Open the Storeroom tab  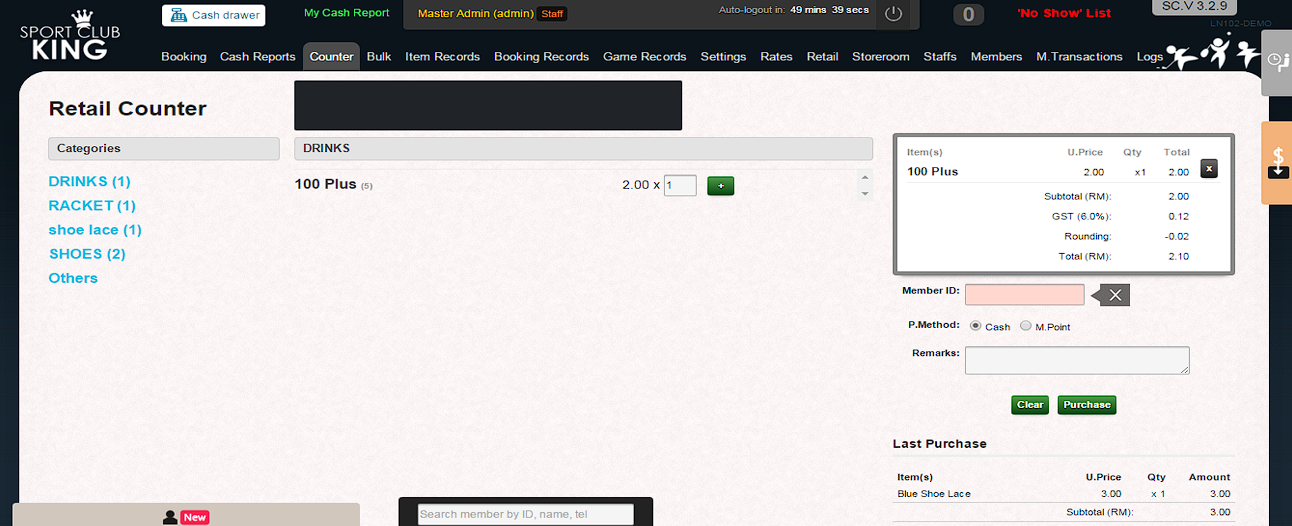(880, 57)
